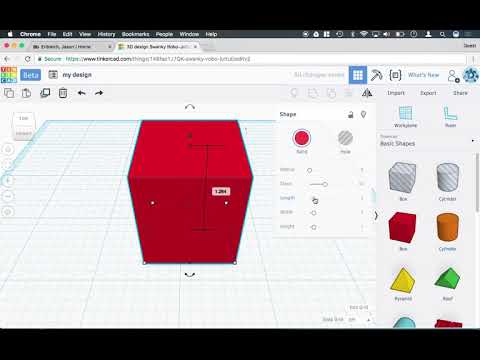This screenshot has width=480, height=360.
Task: Click the 1.284 dimension label
Action: (221, 191)
